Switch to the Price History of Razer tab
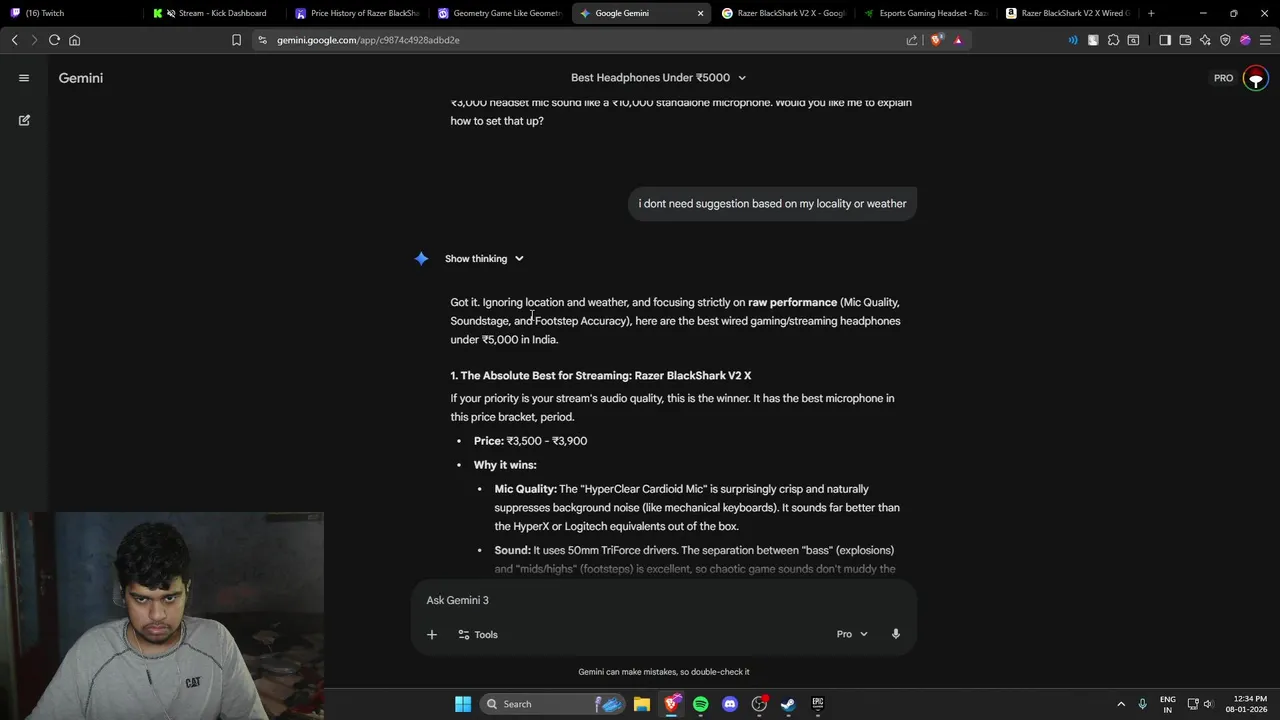The width and height of the screenshot is (1280, 720). (x=357, y=13)
